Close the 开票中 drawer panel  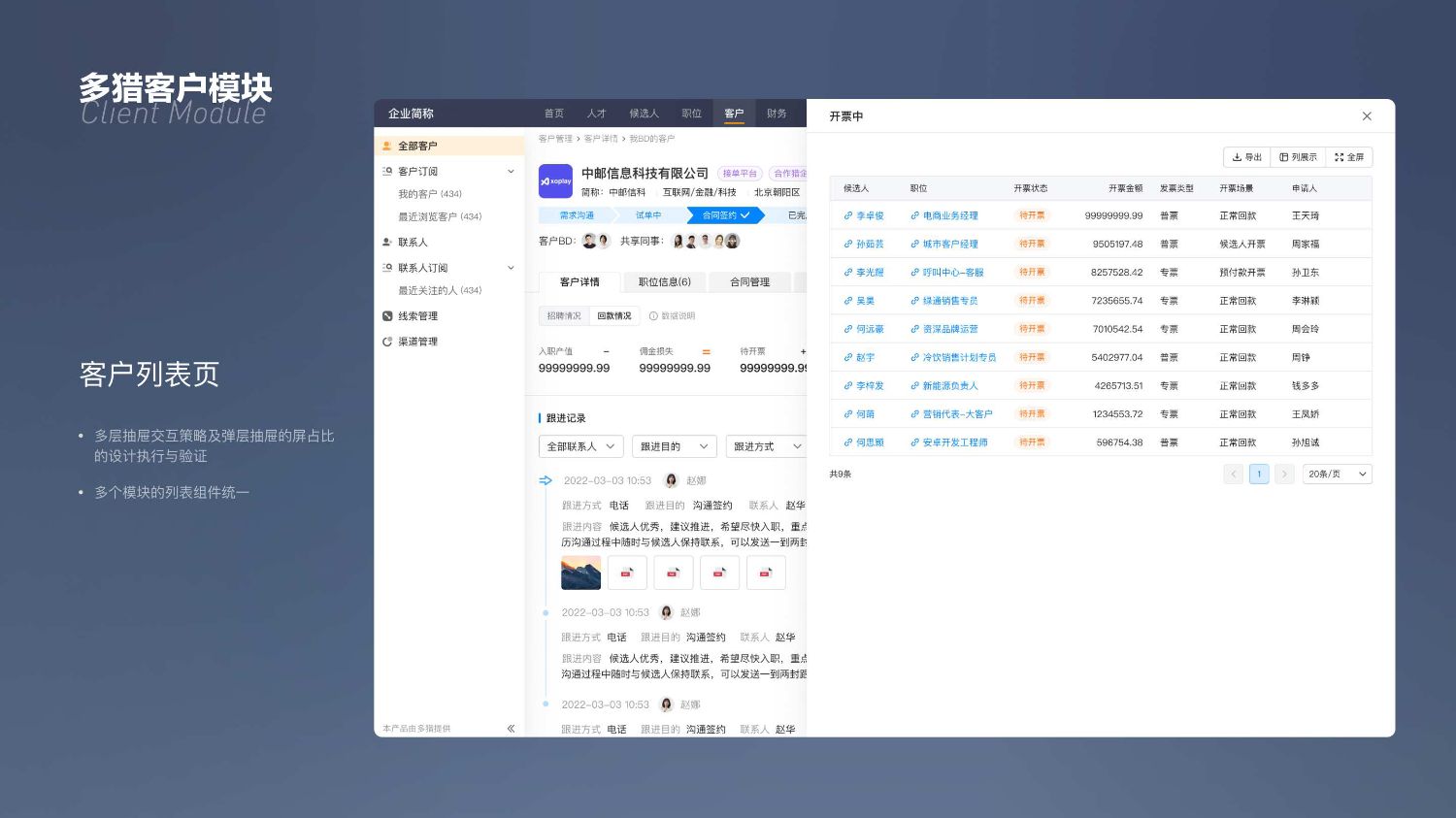pos(1367,116)
